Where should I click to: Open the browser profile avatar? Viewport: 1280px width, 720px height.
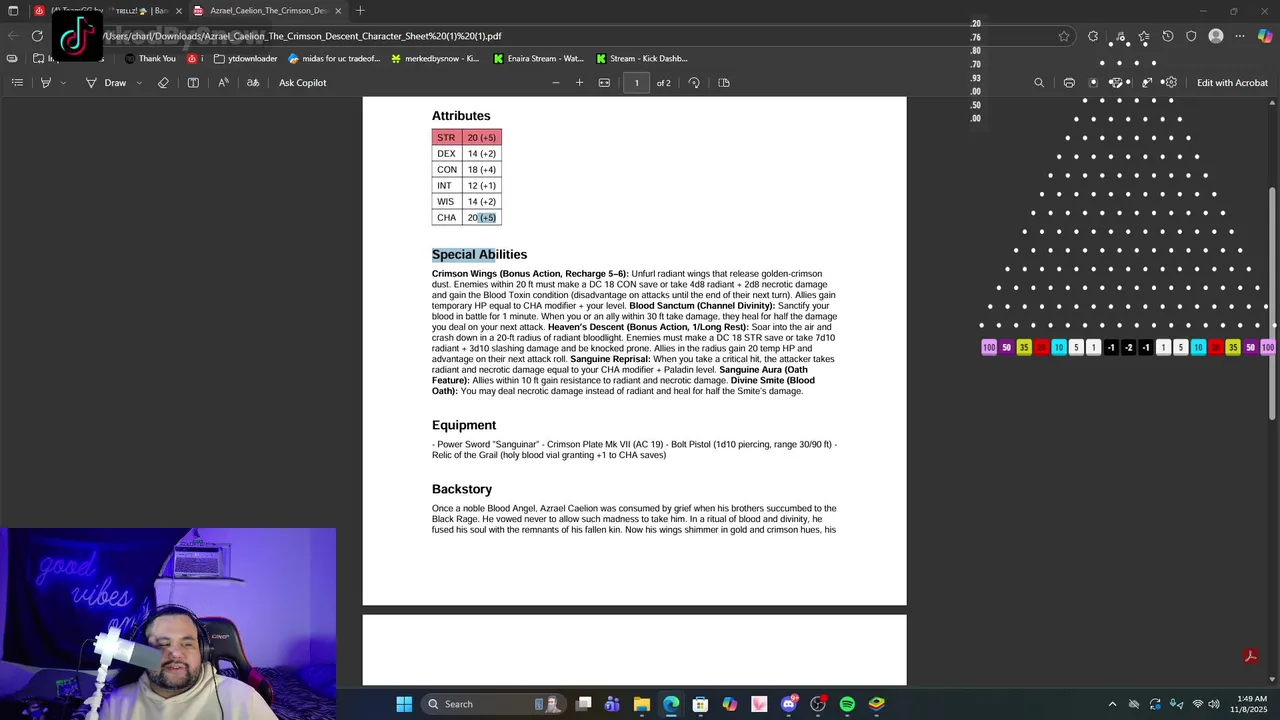1216,36
